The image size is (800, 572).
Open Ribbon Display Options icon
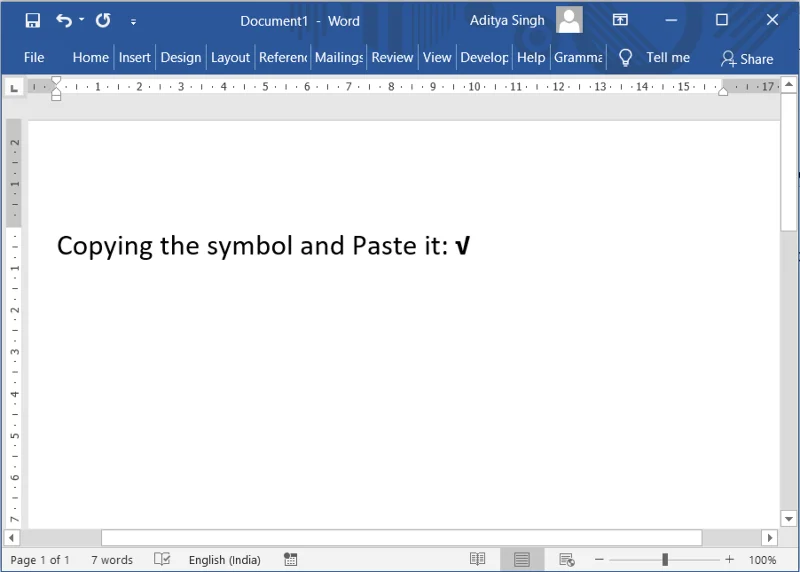click(x=620, y=20)
